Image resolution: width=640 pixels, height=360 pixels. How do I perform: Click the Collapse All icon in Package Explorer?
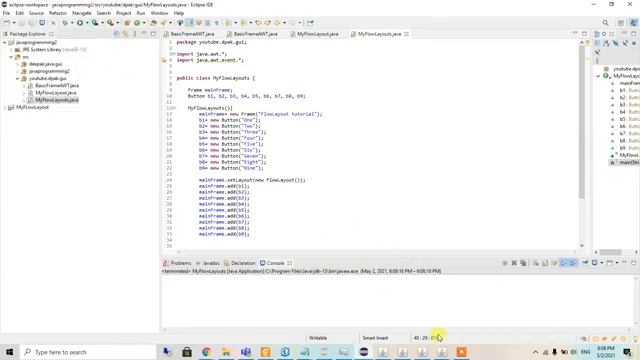116,34
